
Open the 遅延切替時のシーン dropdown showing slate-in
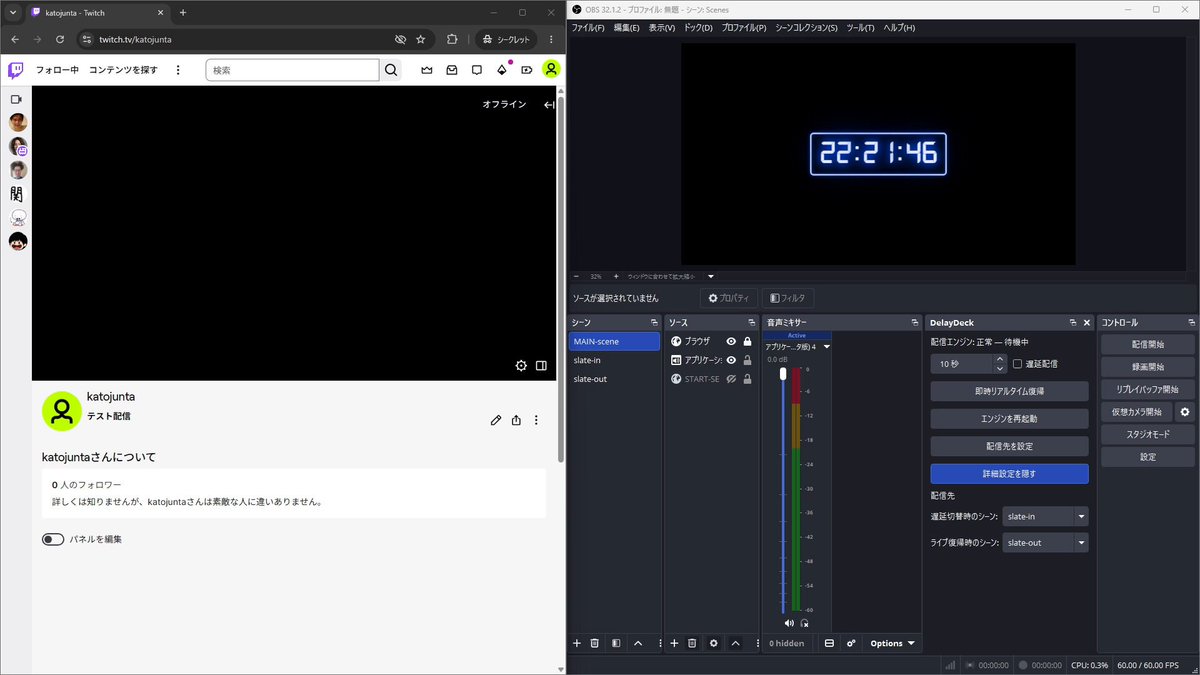pos(1045,517)
